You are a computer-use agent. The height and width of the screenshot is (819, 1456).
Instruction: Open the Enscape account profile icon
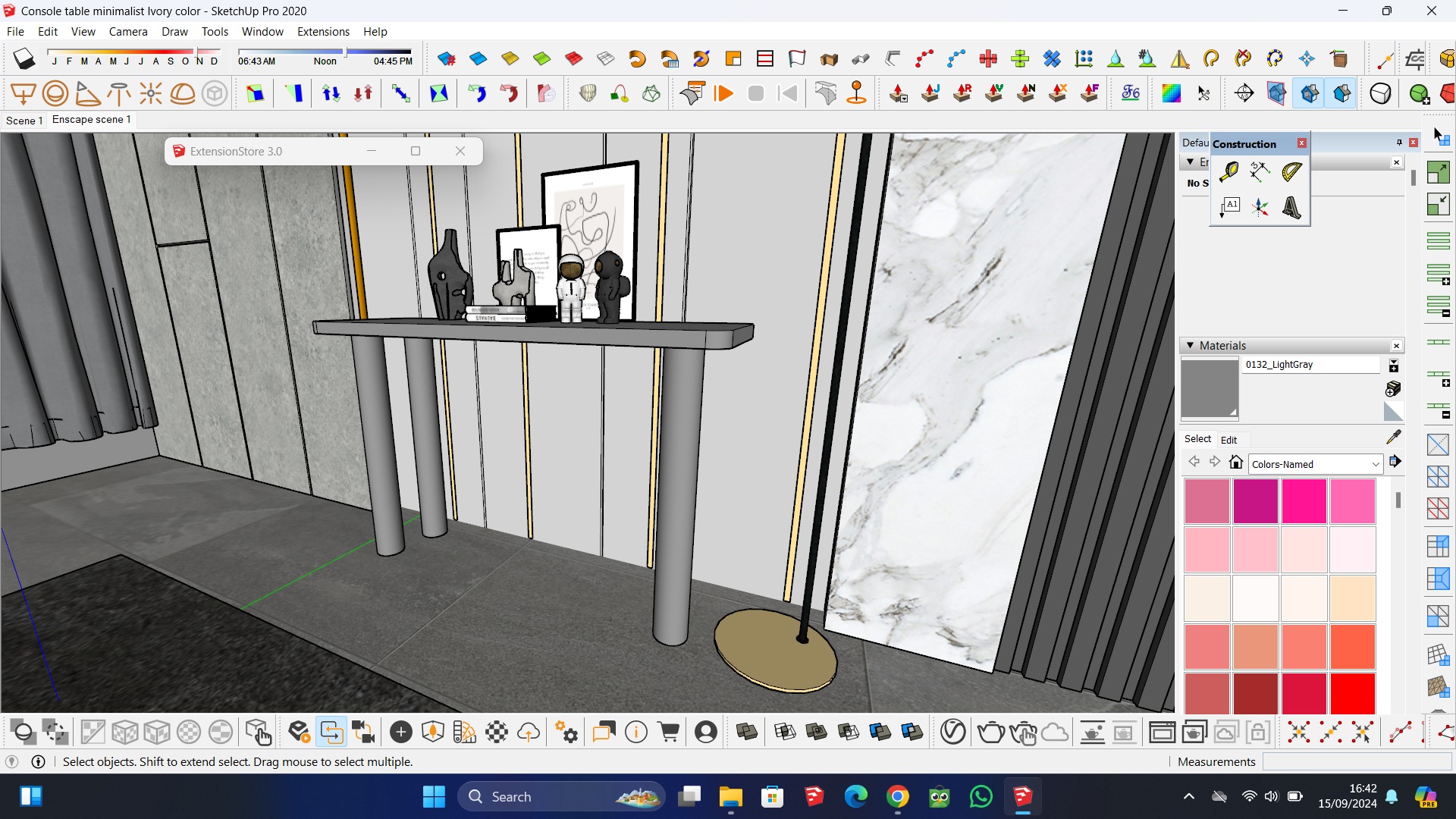tap(706, 732)
